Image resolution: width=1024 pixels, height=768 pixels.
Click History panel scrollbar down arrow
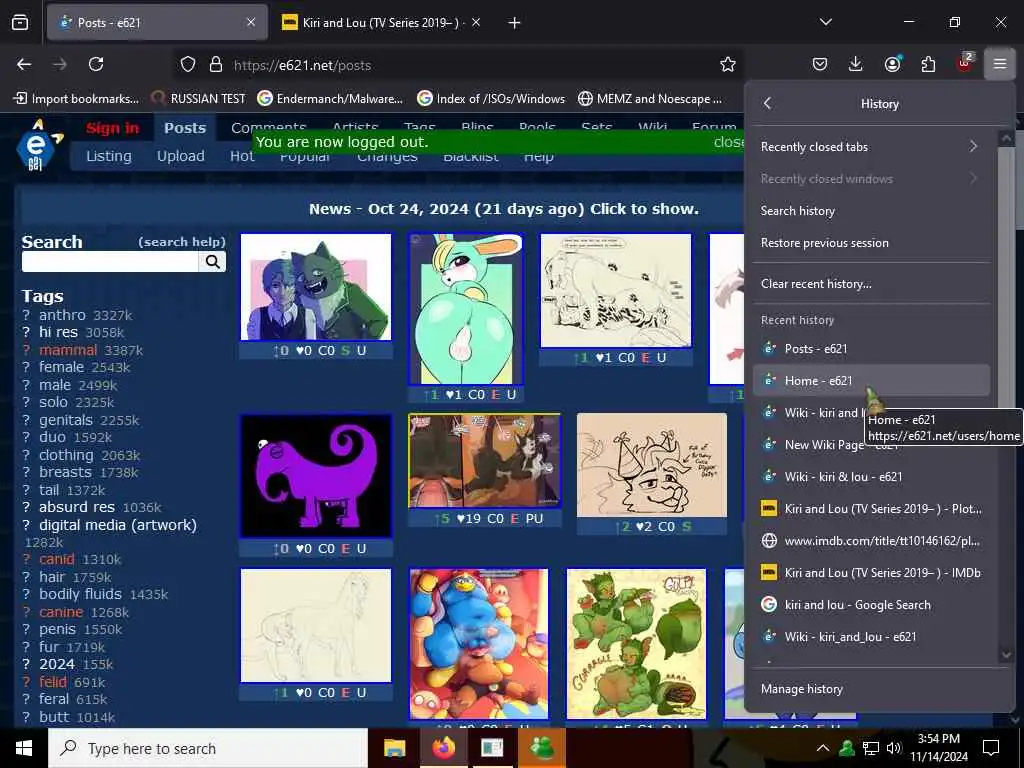coord(1006,654)
